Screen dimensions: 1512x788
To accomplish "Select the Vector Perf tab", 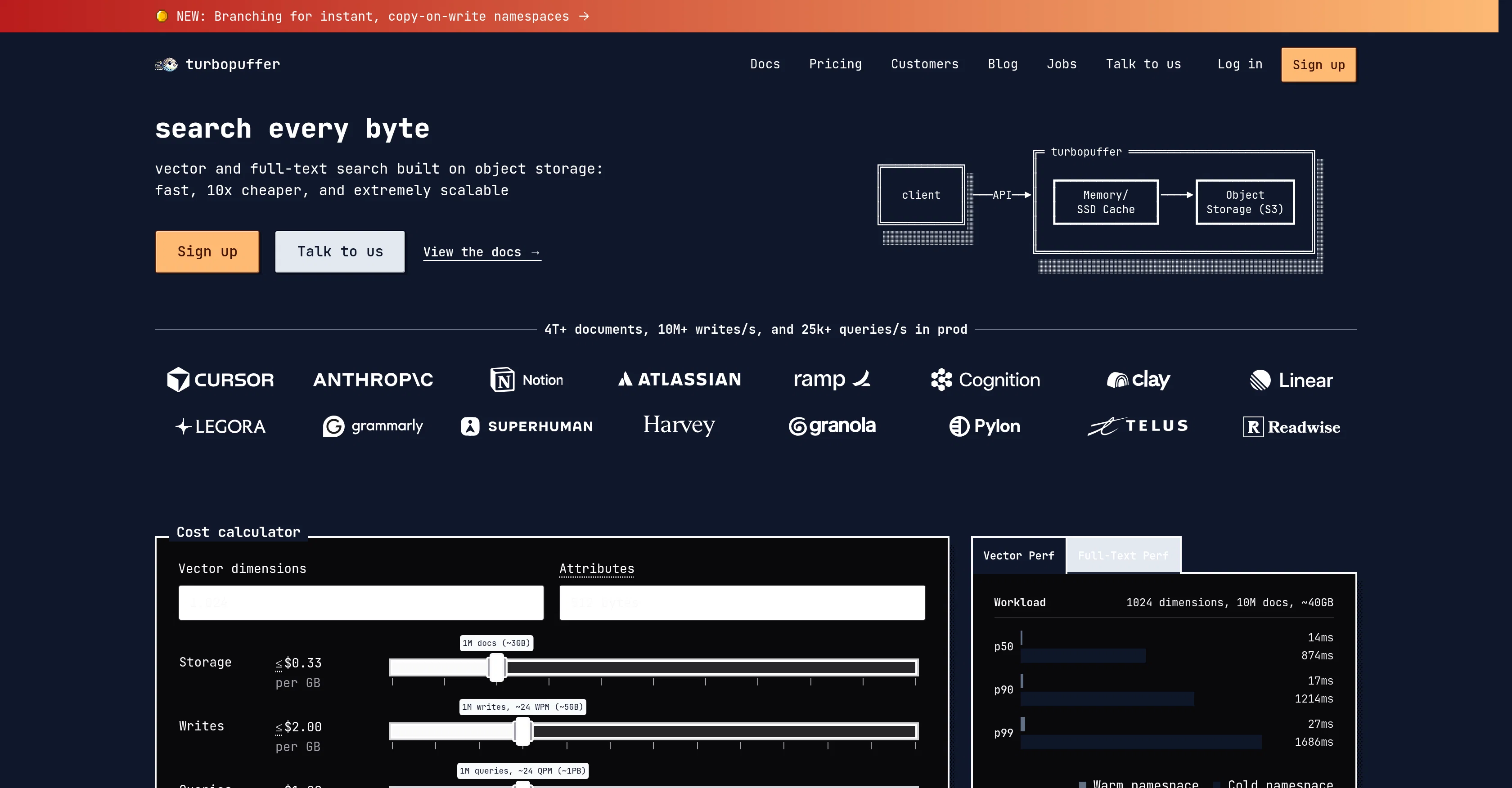I will [1018, 555].
